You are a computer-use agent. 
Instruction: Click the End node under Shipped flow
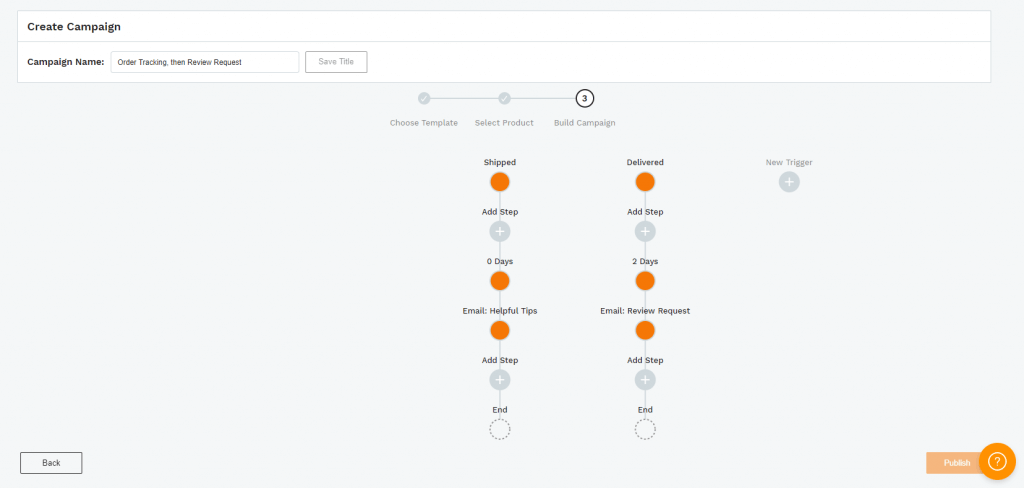coord(500,429)
